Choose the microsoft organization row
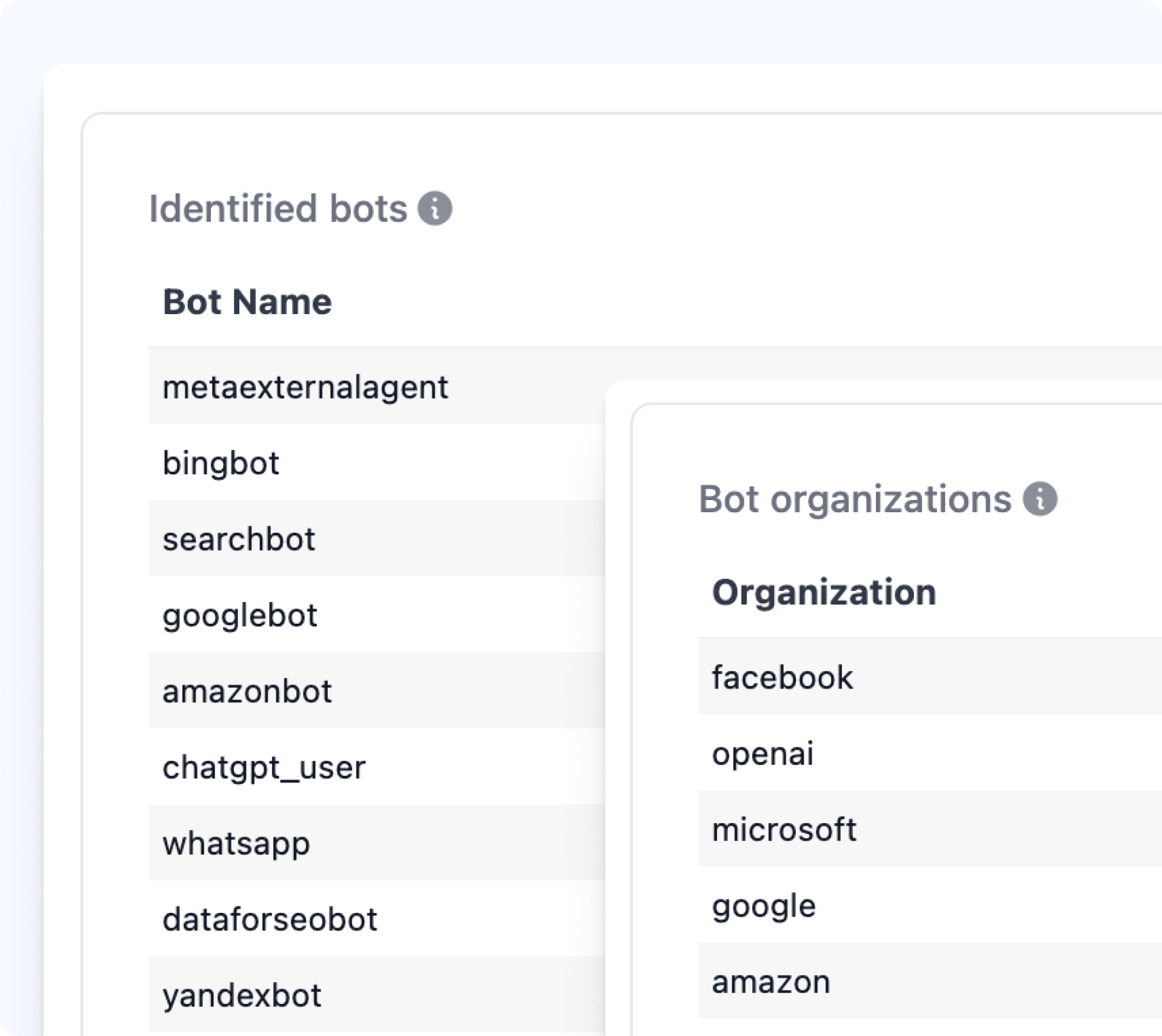This screenshot has height=1036, width=1162. (x=784, y=829)
